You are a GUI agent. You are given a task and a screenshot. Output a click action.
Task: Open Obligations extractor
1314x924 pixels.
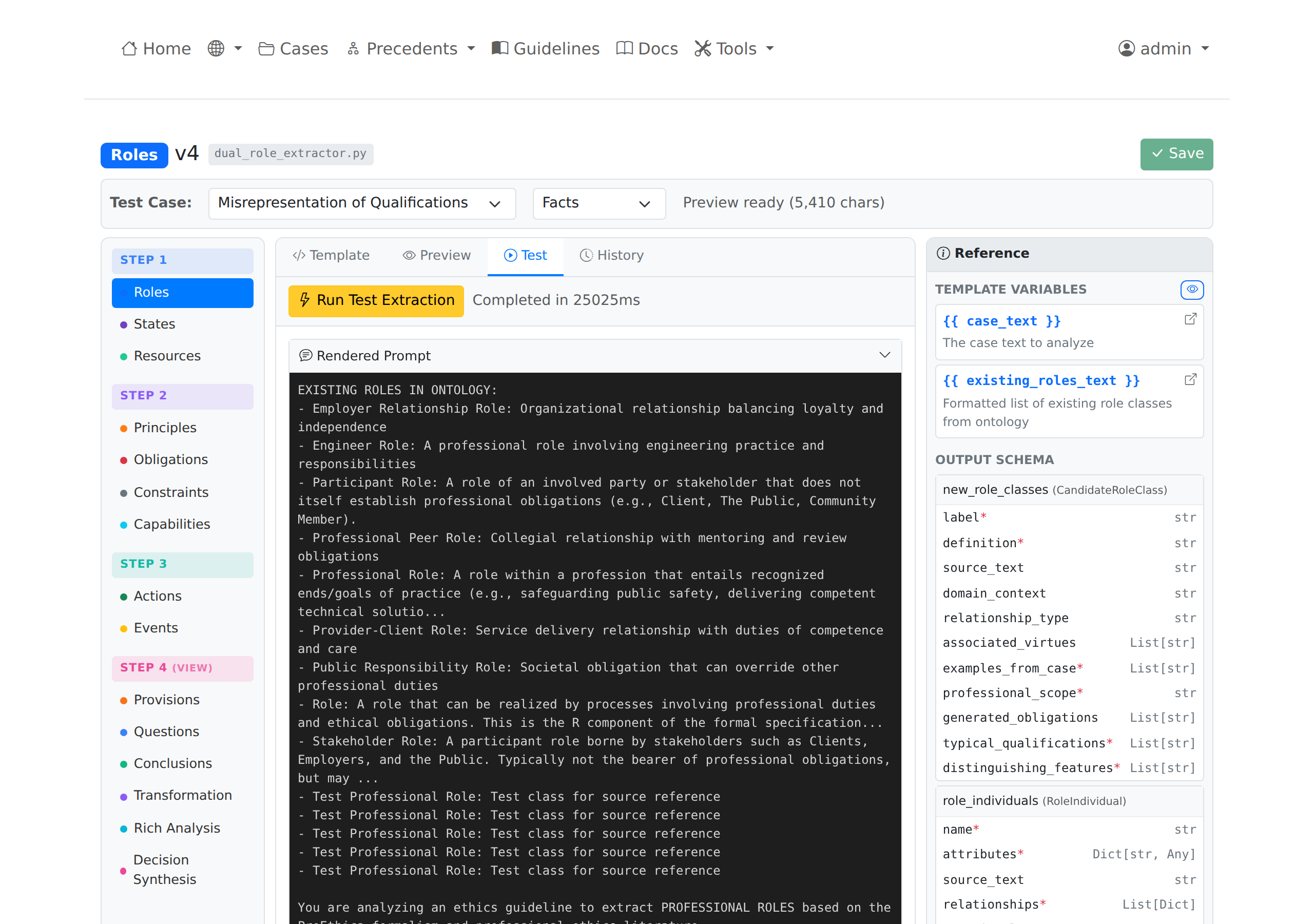pos(183,460)
